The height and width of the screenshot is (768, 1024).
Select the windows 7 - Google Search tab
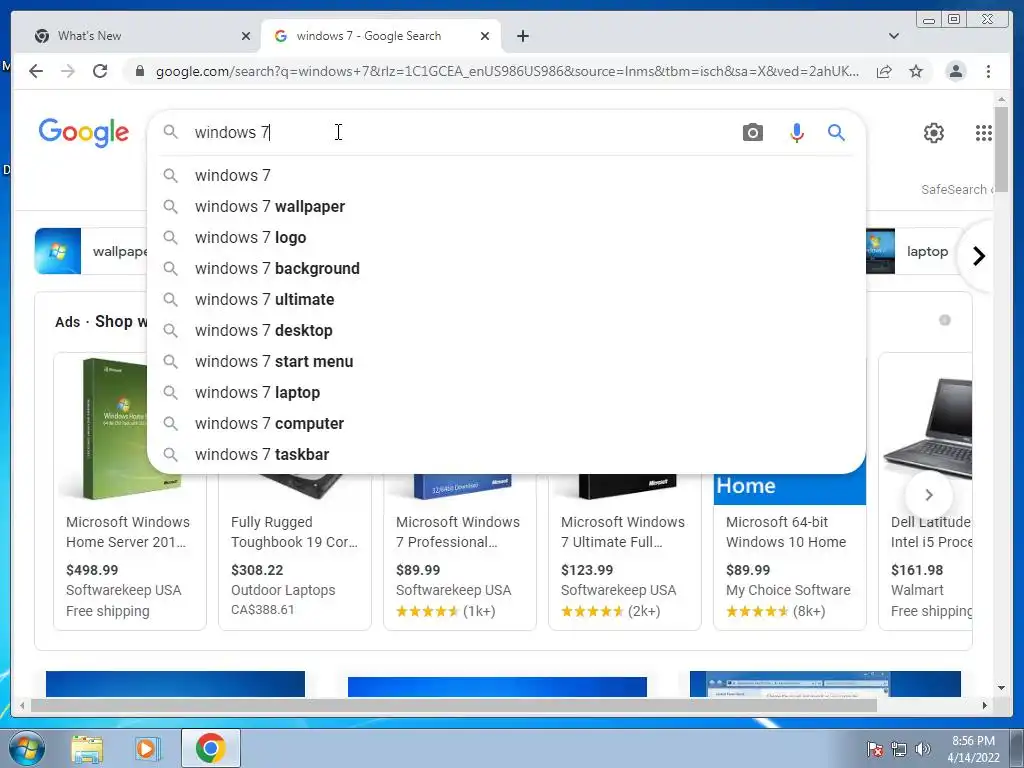click(381, 36)
